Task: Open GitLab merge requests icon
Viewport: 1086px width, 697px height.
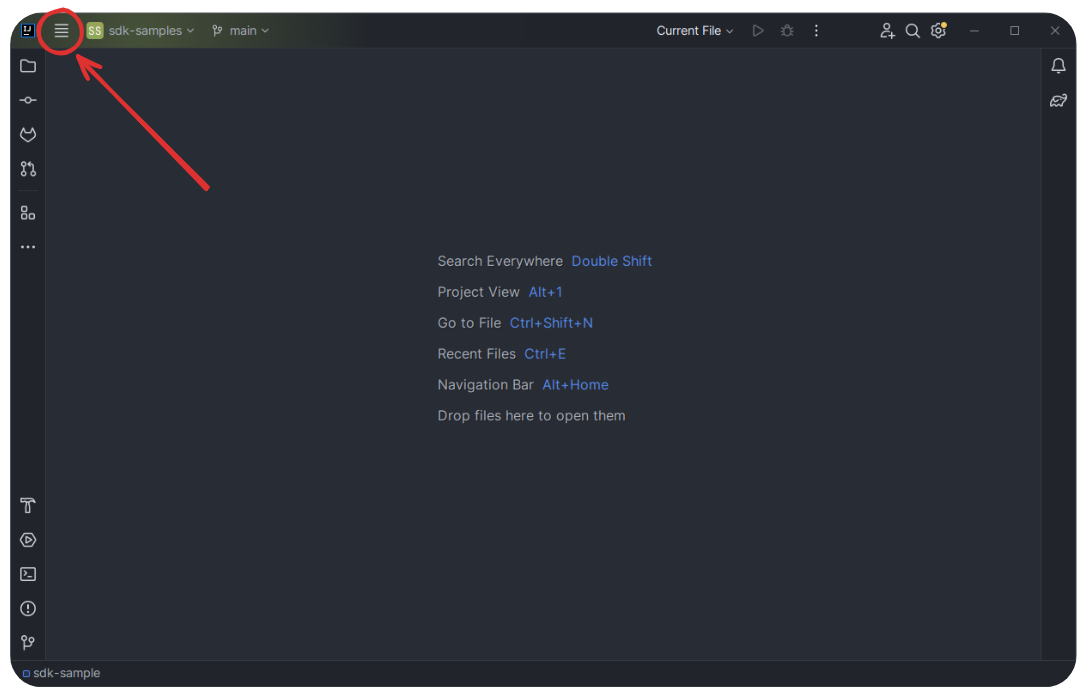Action: pos(28,134)
